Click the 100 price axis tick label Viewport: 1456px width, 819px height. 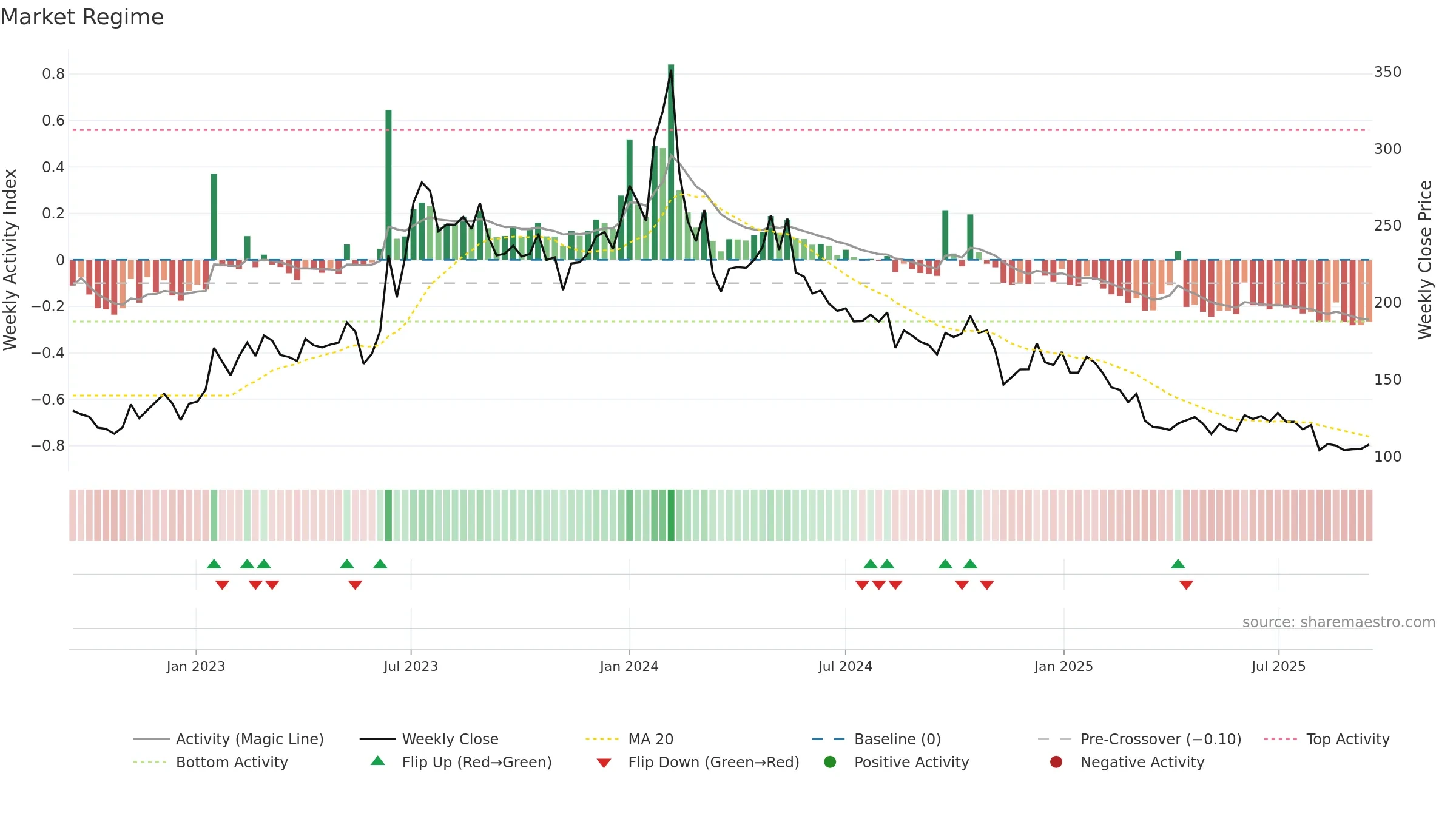(x=1387, y=456)
